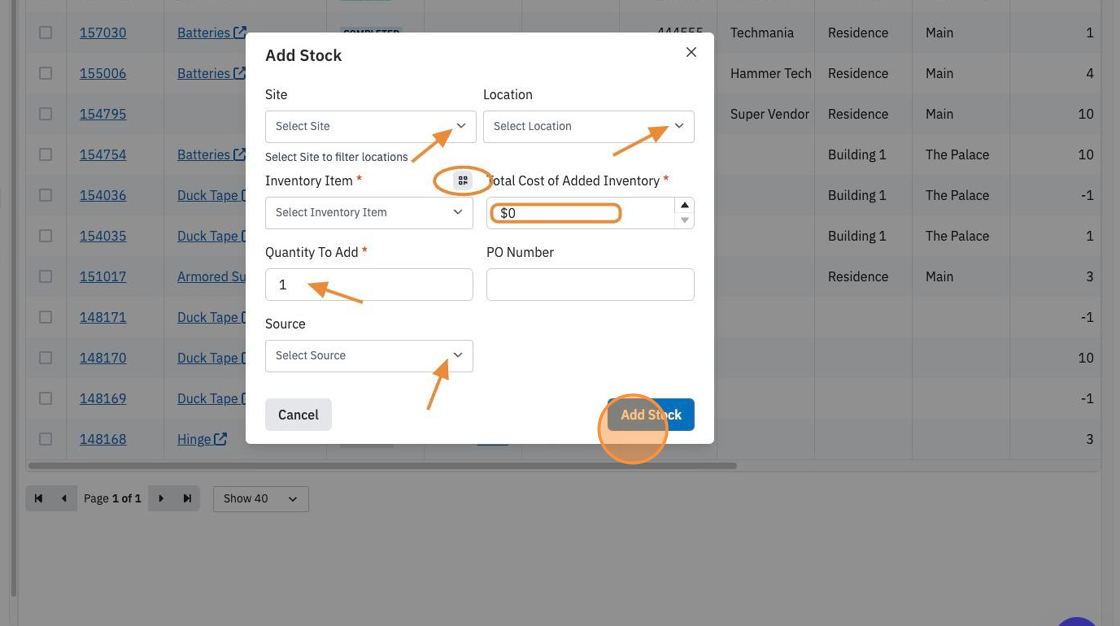Viewport: 1120px width, 626px height.
Task: Select checkbox for row 154036
Action: [x=46, y=195]
